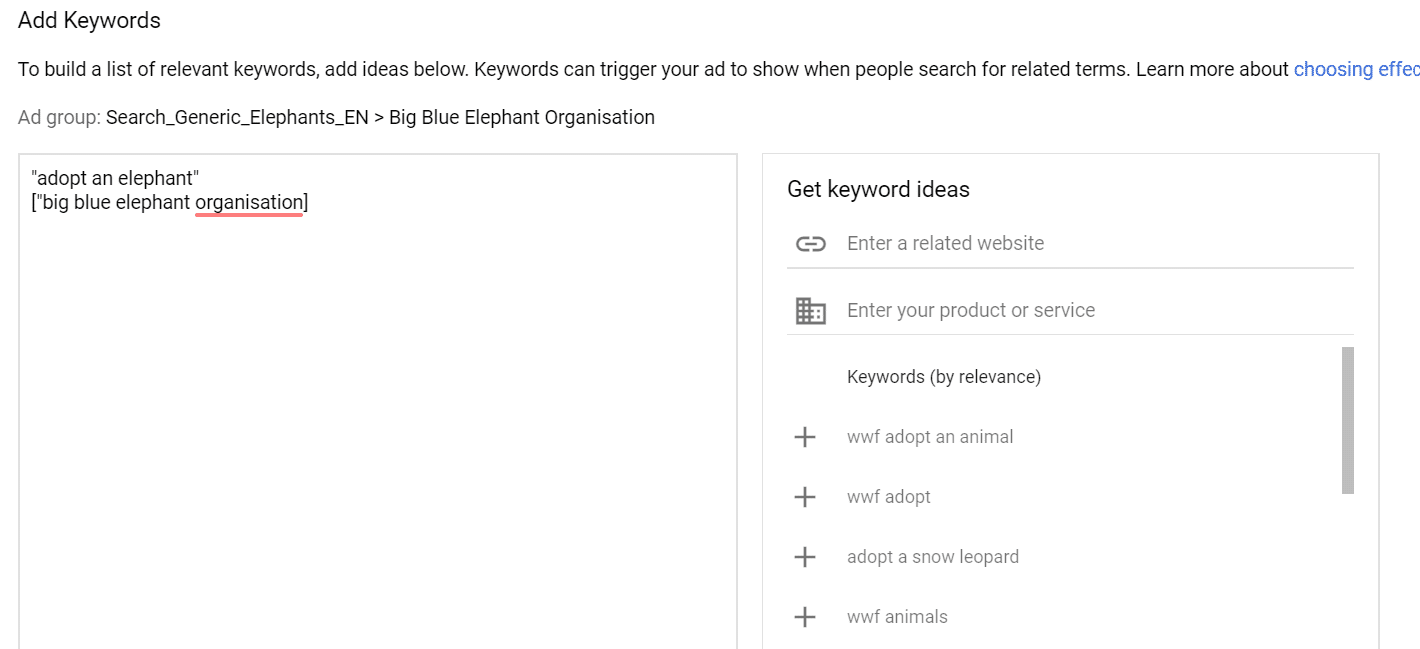Add 'wwf animals' with its plus icon
Viewport: 1420px width, 649px height.
805,617
